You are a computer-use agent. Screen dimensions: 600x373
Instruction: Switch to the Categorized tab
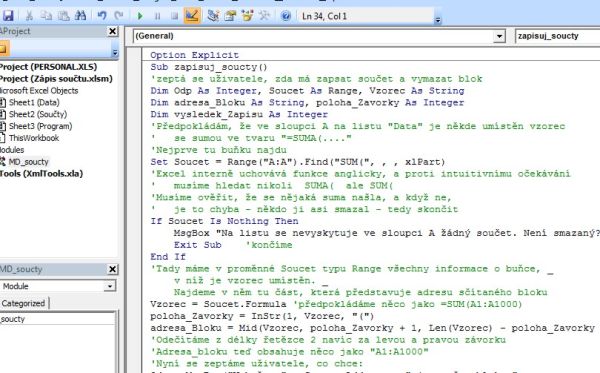click(23, 303)
